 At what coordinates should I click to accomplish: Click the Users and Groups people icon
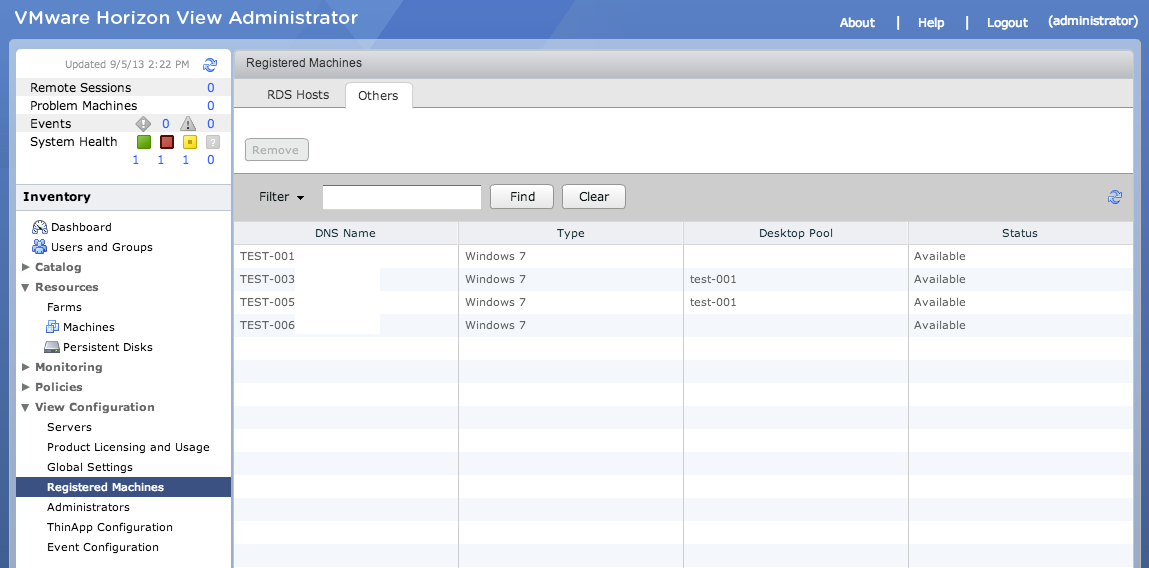tap(40, 247)
